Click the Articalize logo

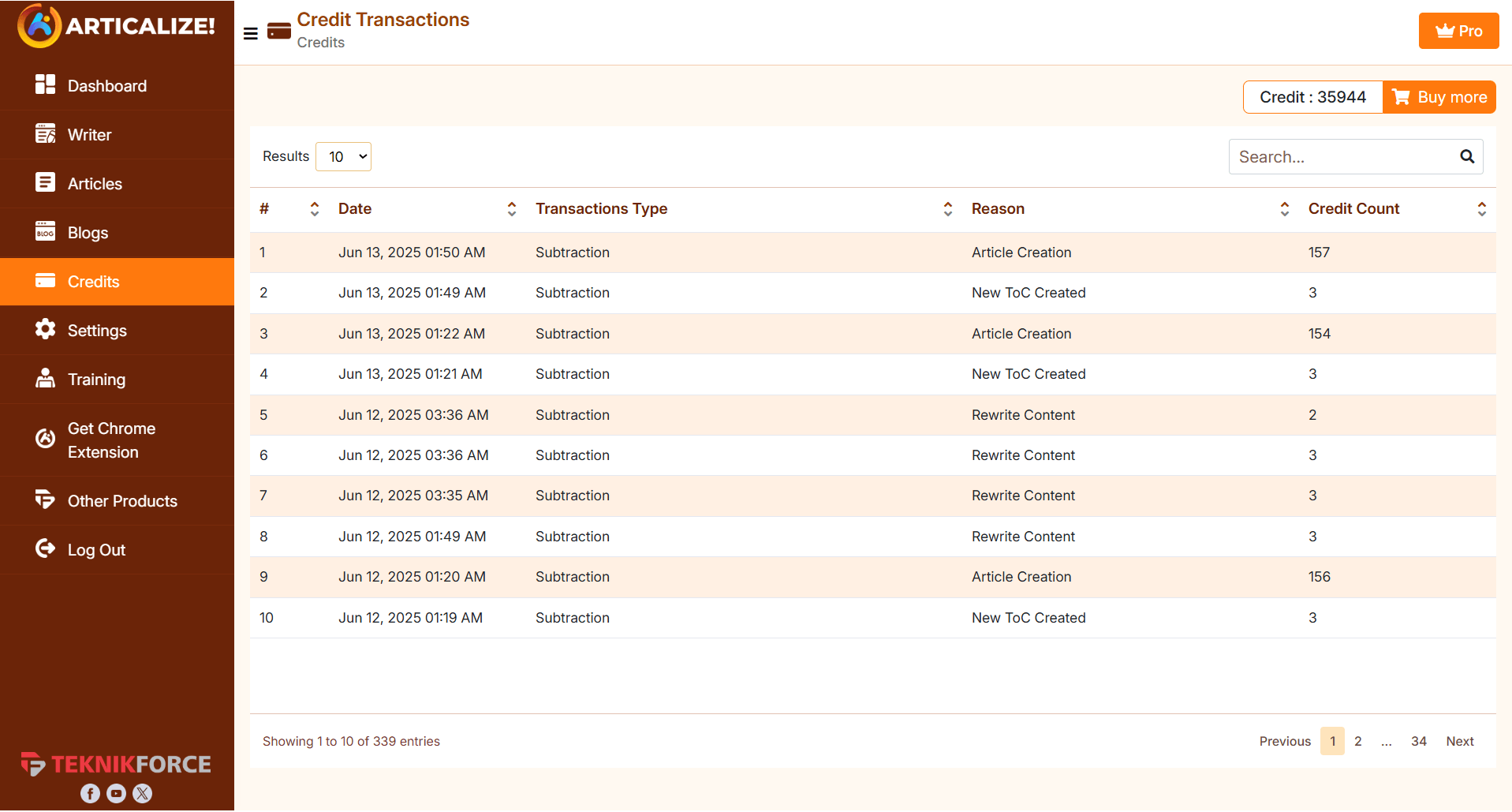click(x=117, y=26)
